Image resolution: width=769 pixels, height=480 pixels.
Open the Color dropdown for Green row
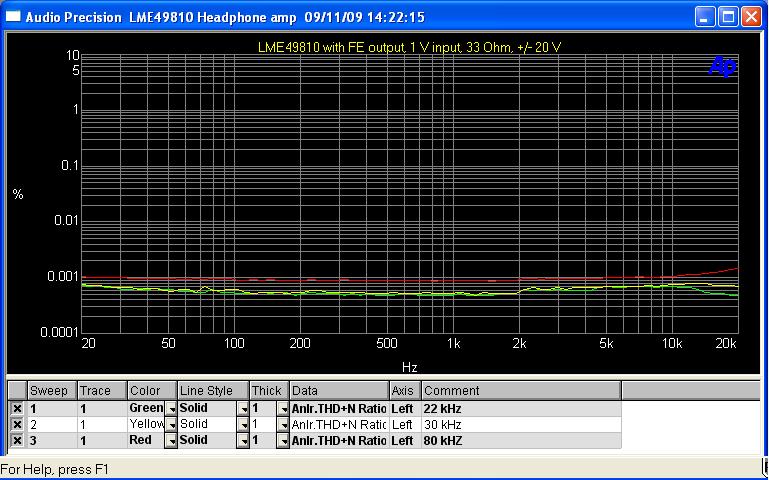[x=171, y=409]
